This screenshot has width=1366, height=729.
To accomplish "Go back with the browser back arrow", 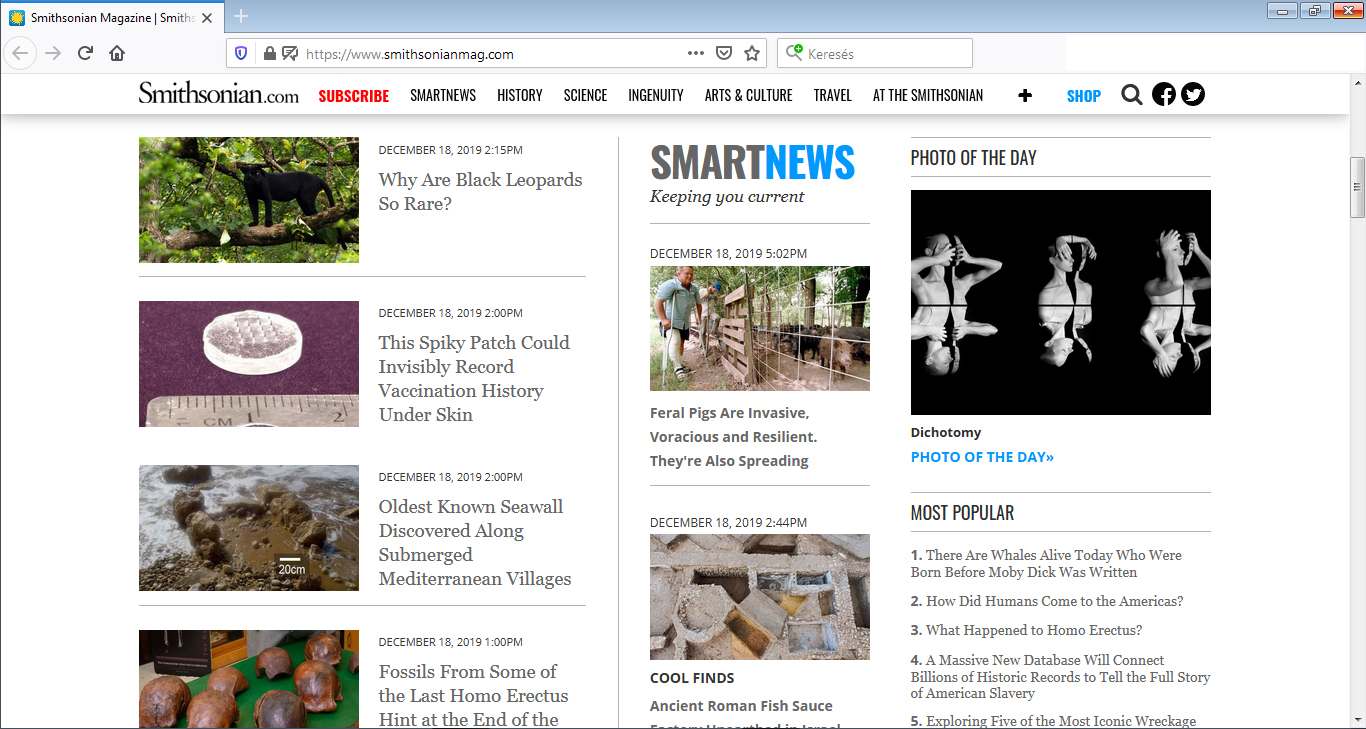I will click(21, 53).
